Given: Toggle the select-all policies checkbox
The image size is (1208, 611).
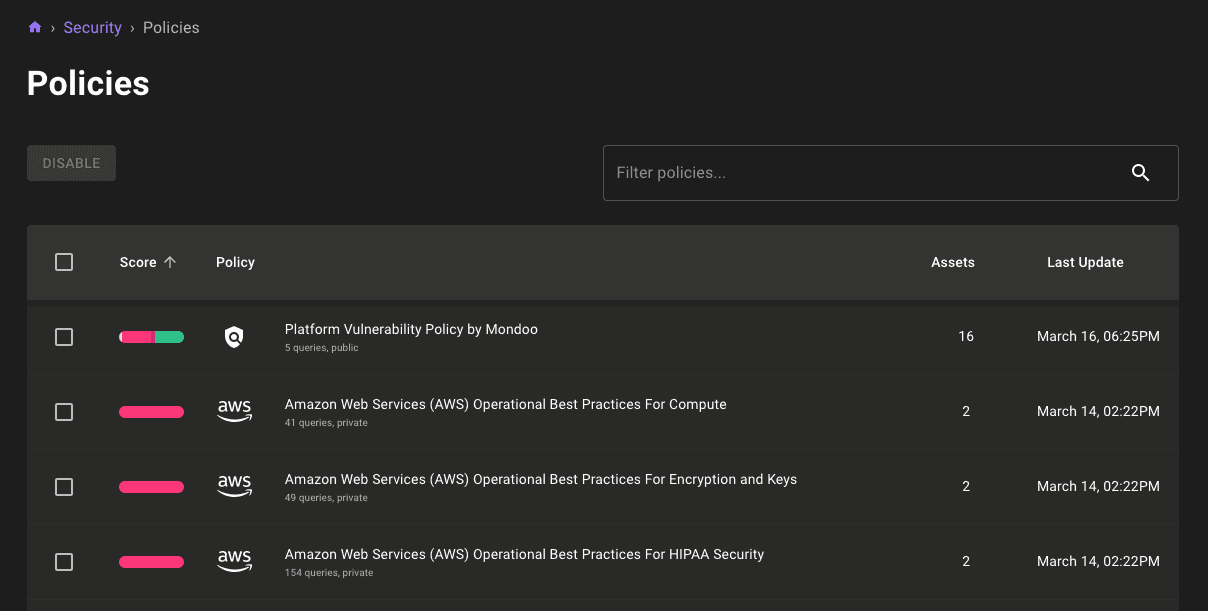Looking at the screenshot, I should 64,262.
